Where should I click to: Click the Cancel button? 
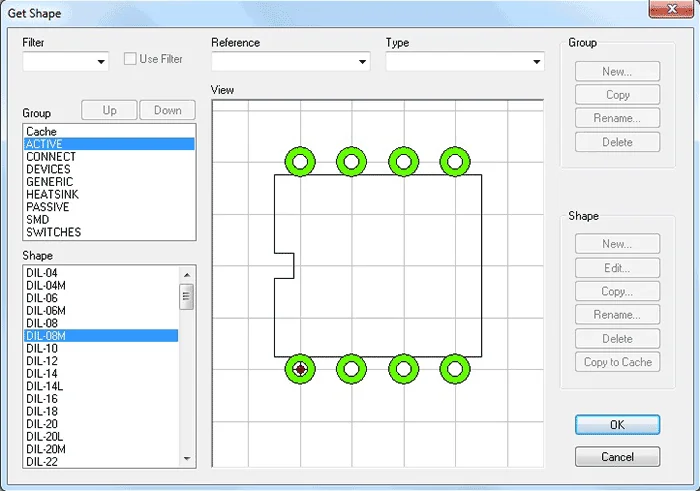[617, 457]
